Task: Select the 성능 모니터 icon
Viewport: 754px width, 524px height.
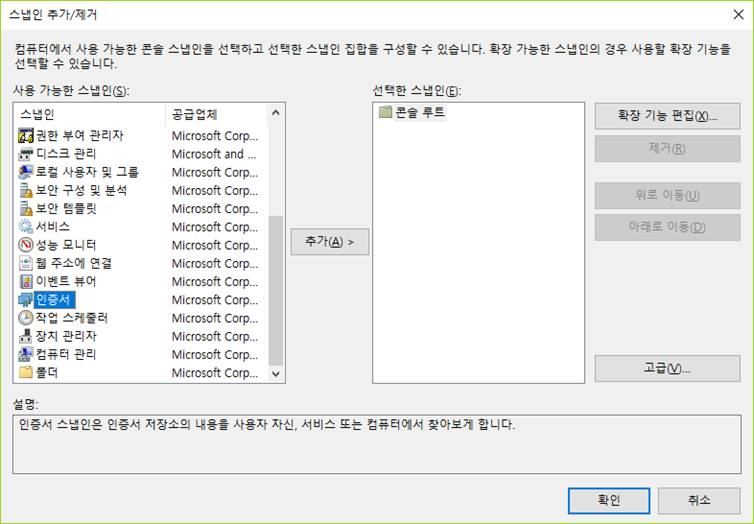Action: 25,245
